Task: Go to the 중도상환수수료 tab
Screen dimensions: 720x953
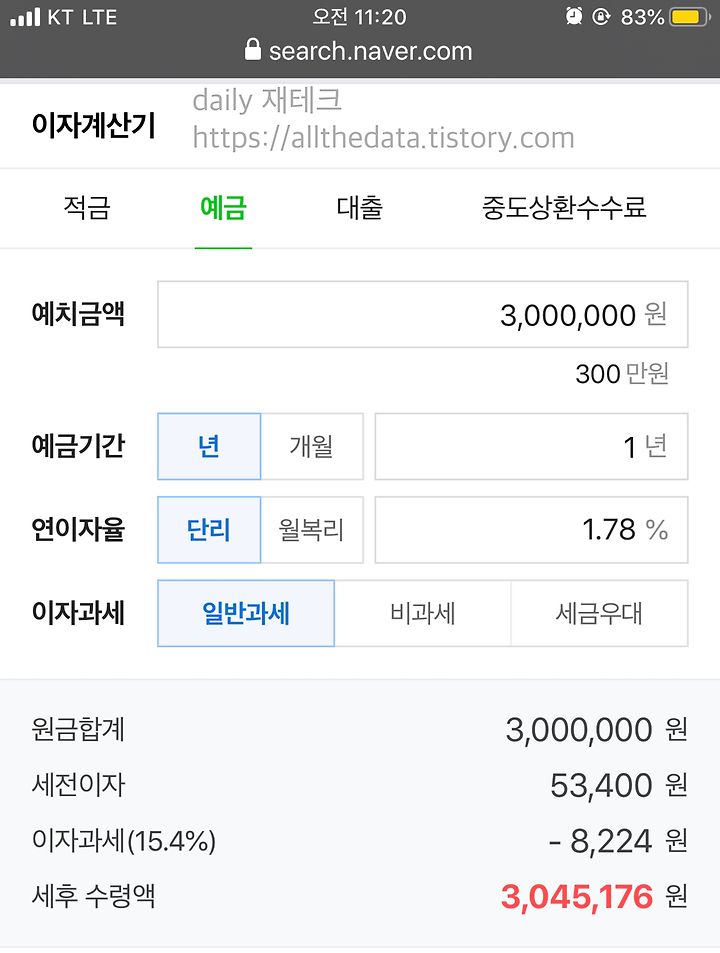Action: [564, 208]
